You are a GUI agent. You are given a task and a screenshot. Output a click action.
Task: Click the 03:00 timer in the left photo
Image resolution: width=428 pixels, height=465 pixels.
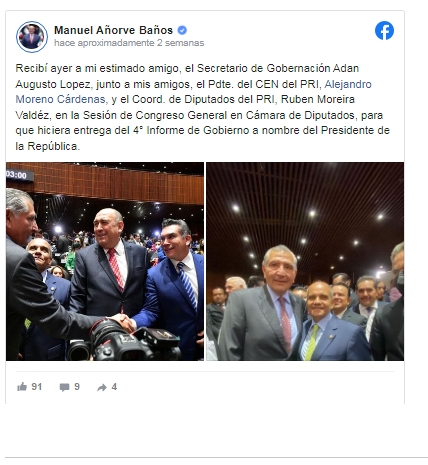point(17,175)
